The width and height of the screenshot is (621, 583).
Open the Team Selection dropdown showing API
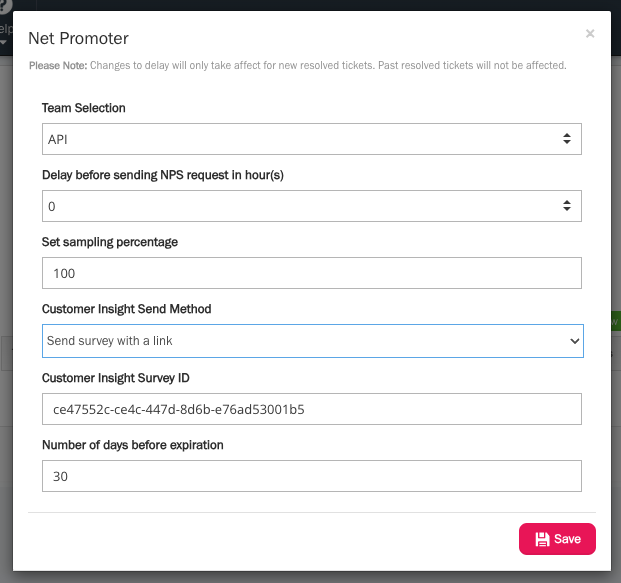[x=300, y=139]
